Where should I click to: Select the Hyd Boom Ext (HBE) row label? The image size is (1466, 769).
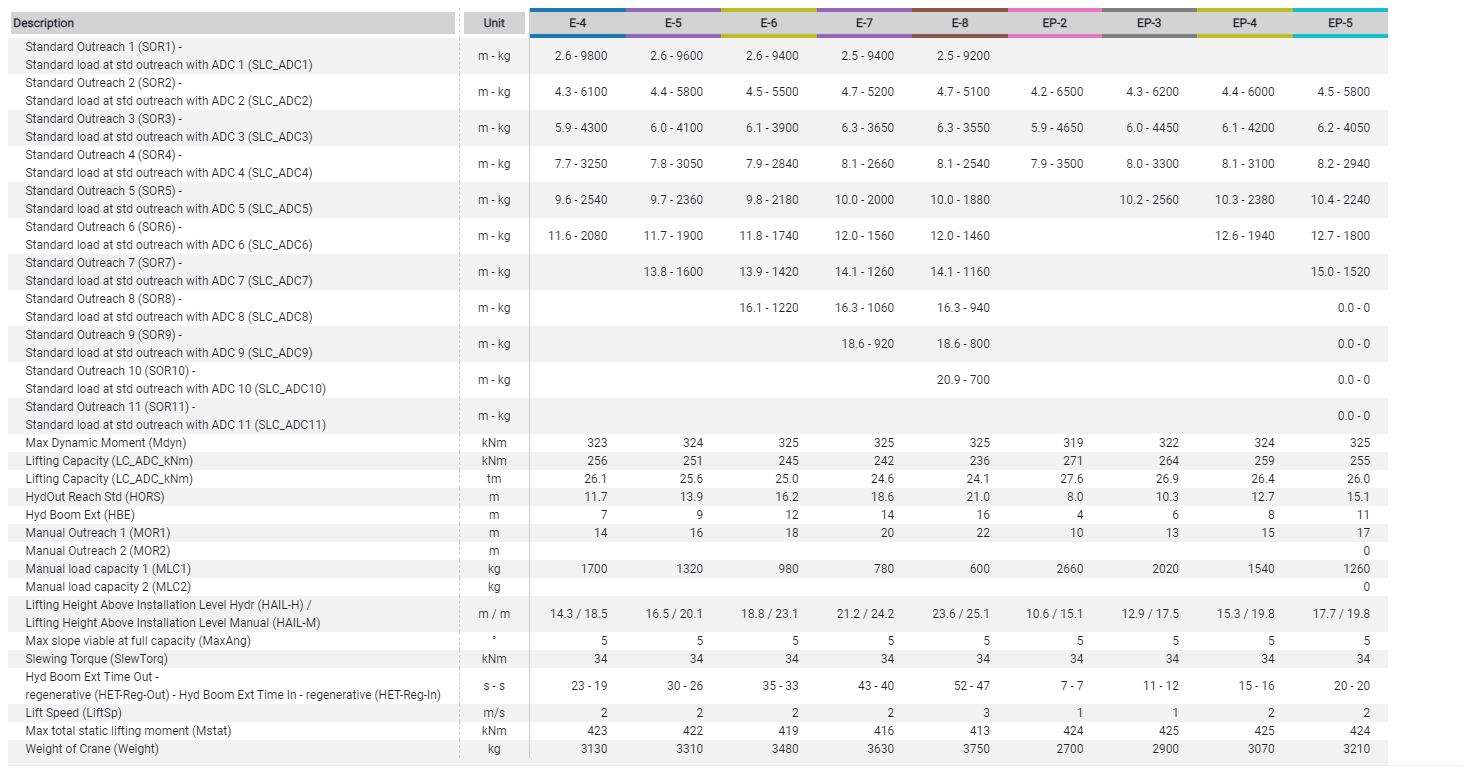pyautogui.click(x=79, y=515)
